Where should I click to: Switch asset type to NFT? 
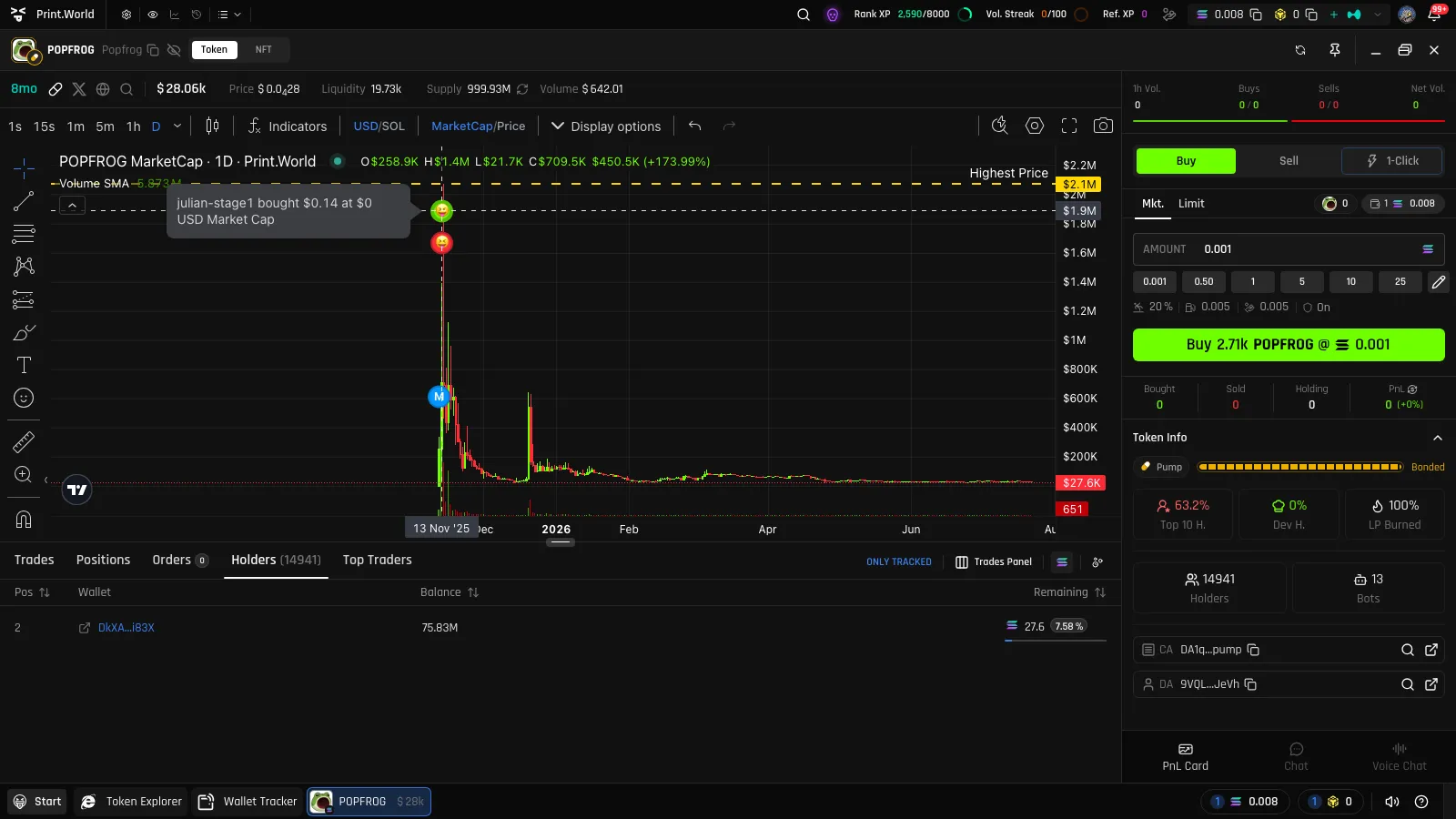pos(263,50)
